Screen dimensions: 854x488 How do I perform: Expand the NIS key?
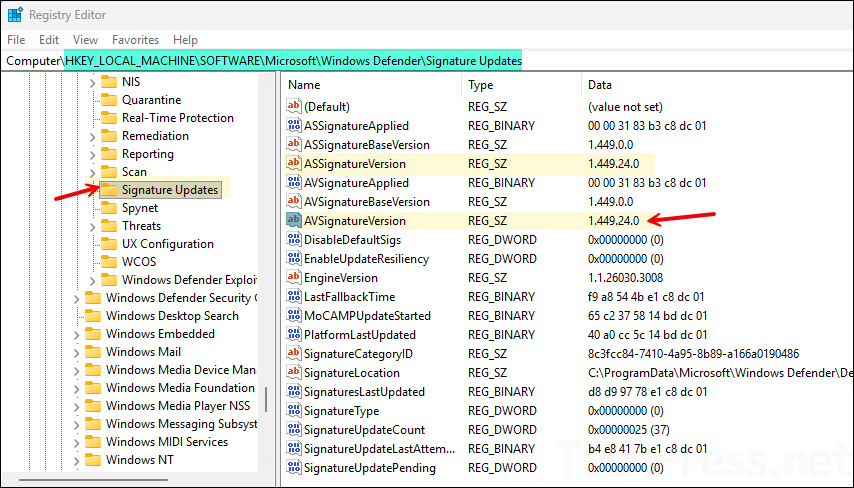click(92, 82)
